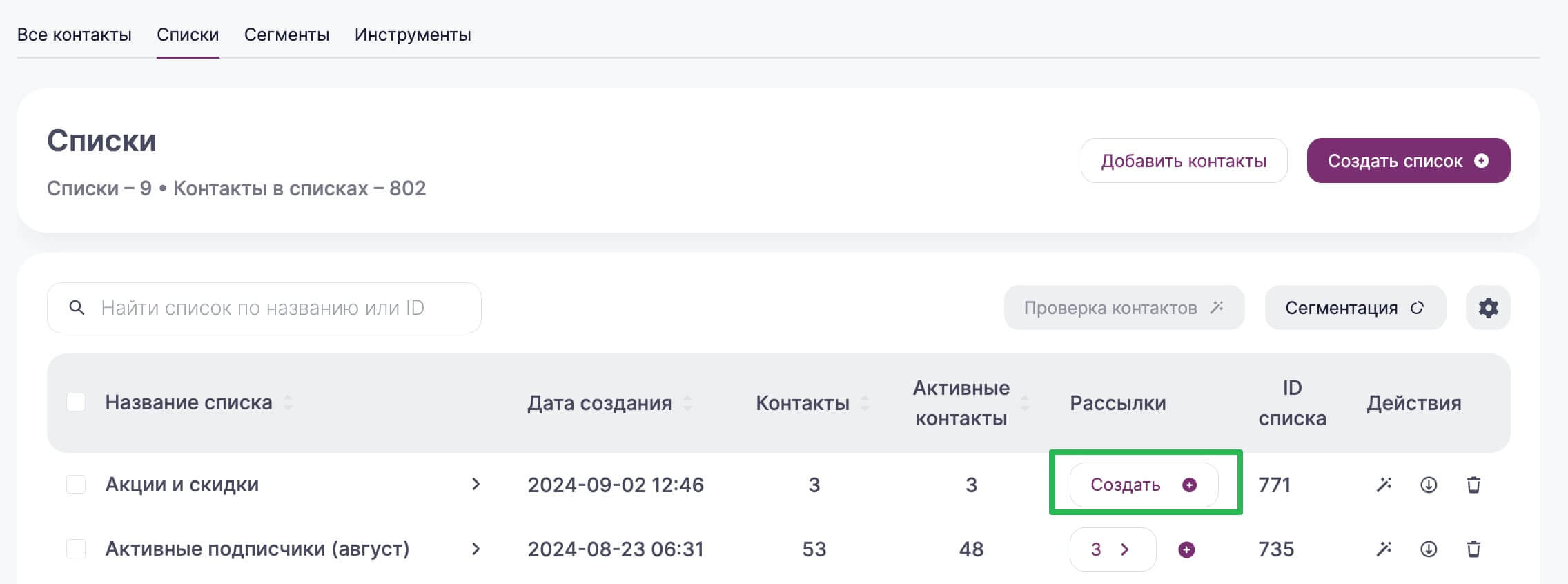Click the date 2024-08-23 06:31
1568x584 pixels.
pyautogui.click(x=616, y=549)
